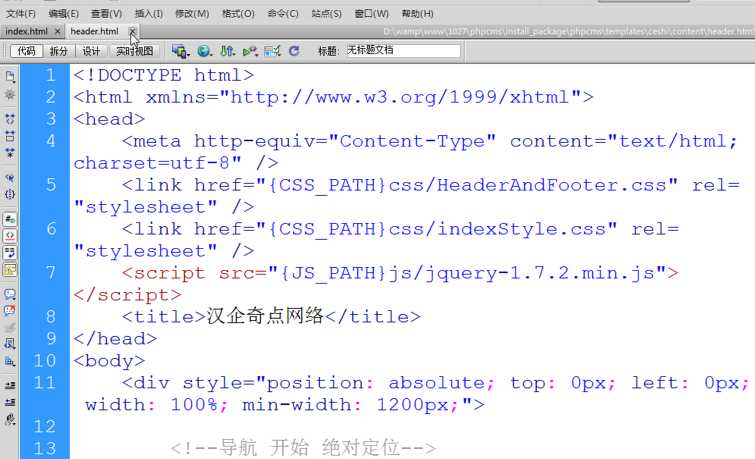Click the xmlns w3.org URL text
Image resolution: width=755 pixels, height=459 pixels.
point(400,97)
